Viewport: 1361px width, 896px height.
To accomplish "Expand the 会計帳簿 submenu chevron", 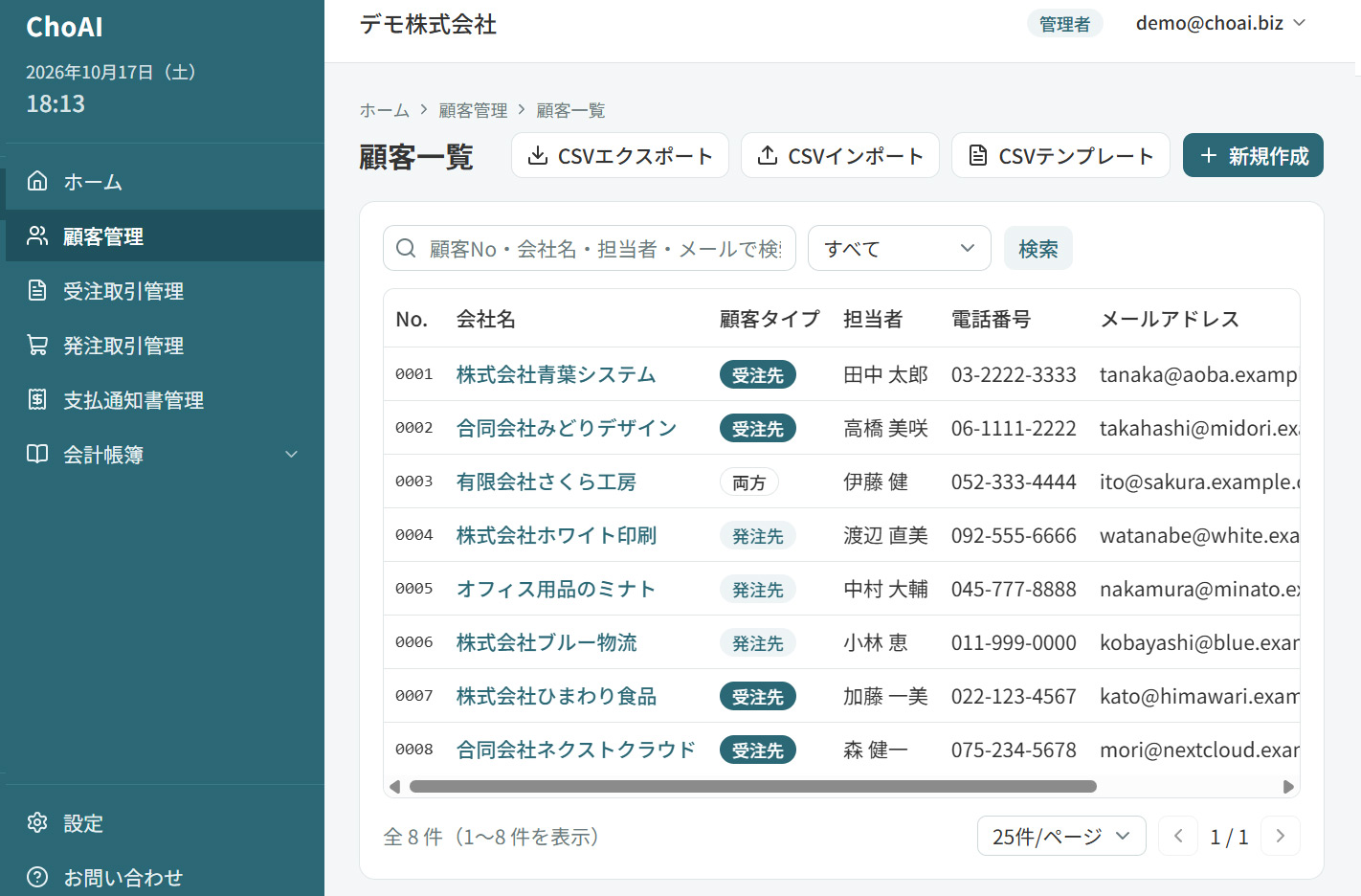I will click(292, 454).
